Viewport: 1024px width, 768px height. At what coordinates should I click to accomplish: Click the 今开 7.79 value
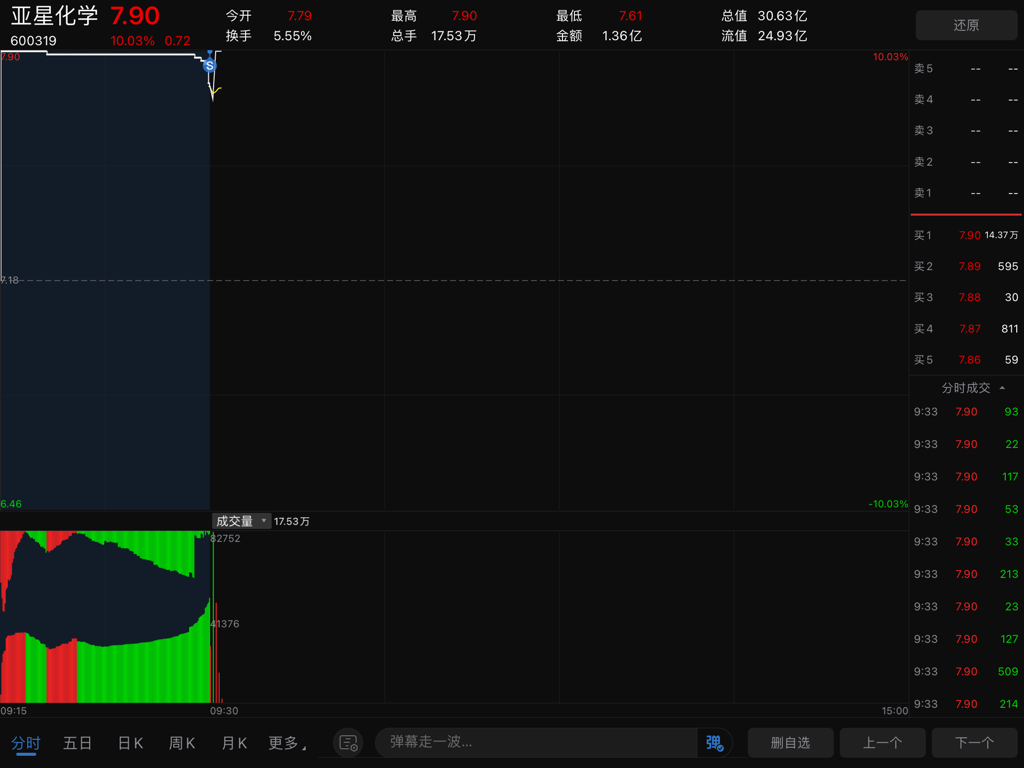coord(300,16)
